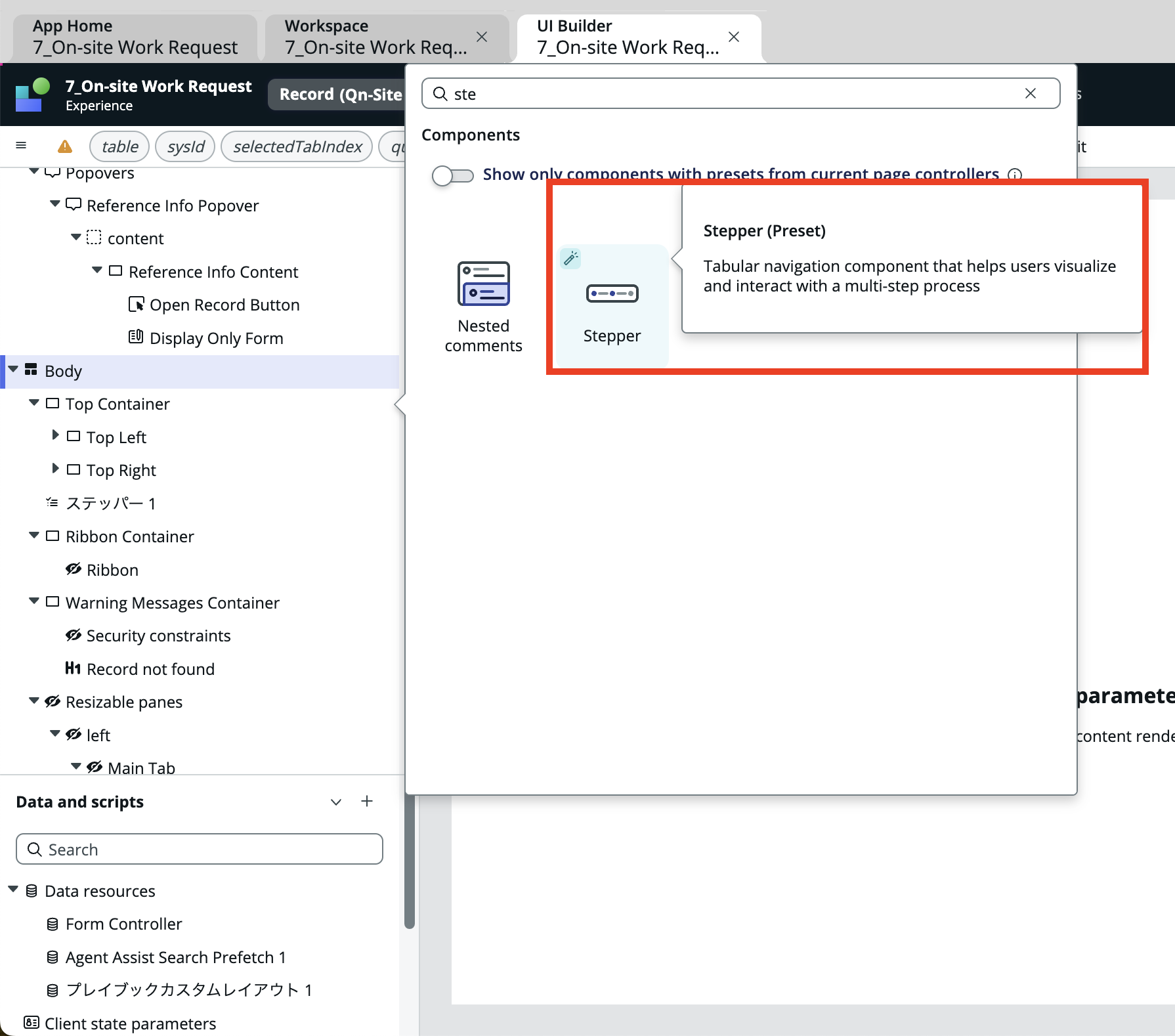Click the sysId parameter pill
The height and width of the screenshot is (1036, 1175).
pyautogui.click(x=186, y=146)
